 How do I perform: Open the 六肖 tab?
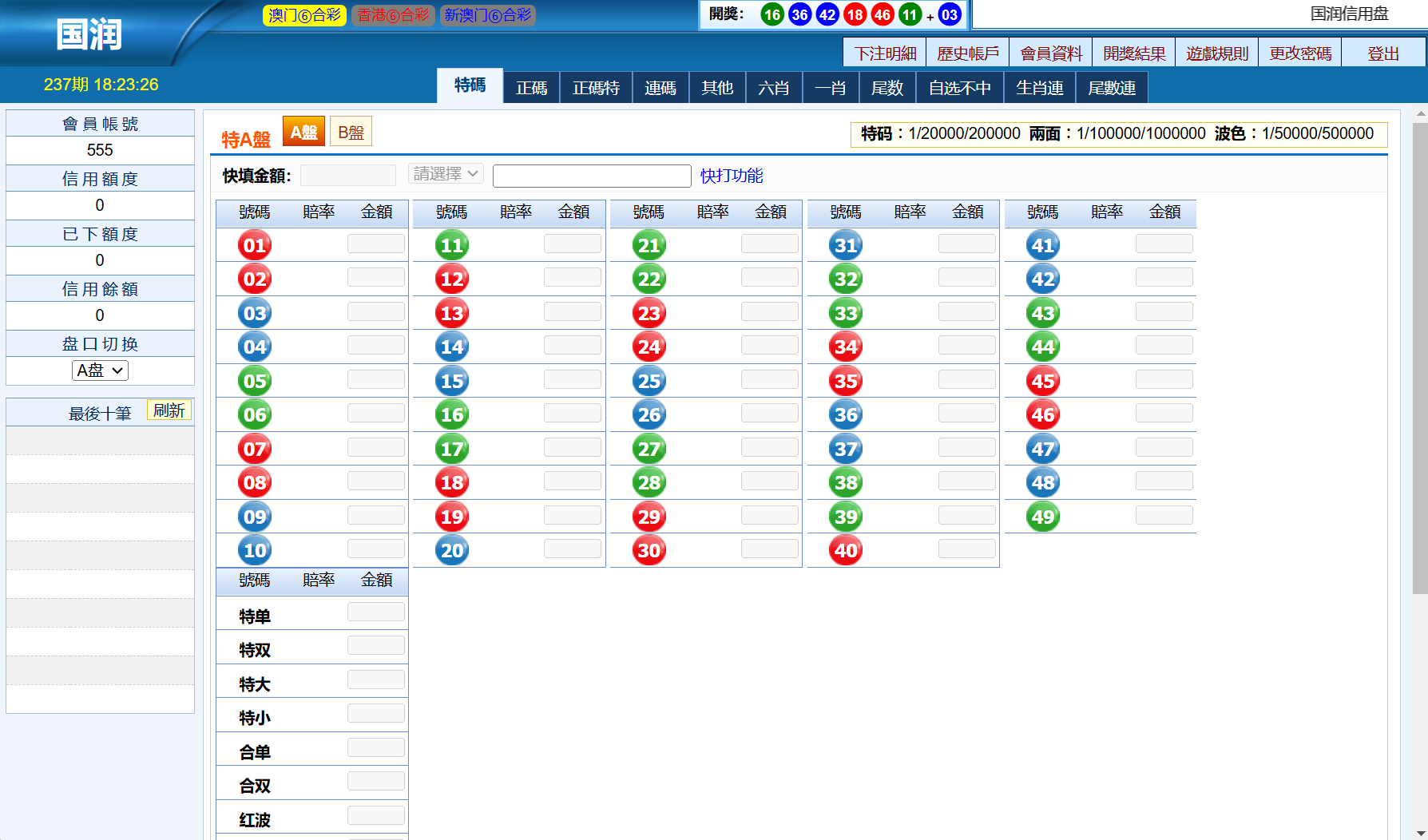773,88
